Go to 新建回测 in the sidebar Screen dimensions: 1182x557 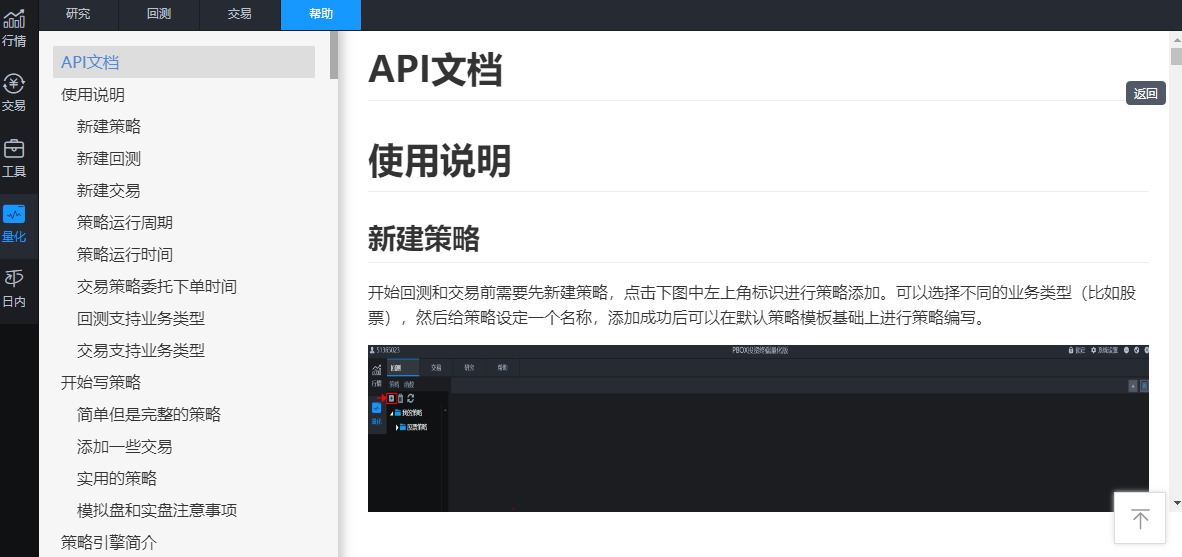coord(109,159)
